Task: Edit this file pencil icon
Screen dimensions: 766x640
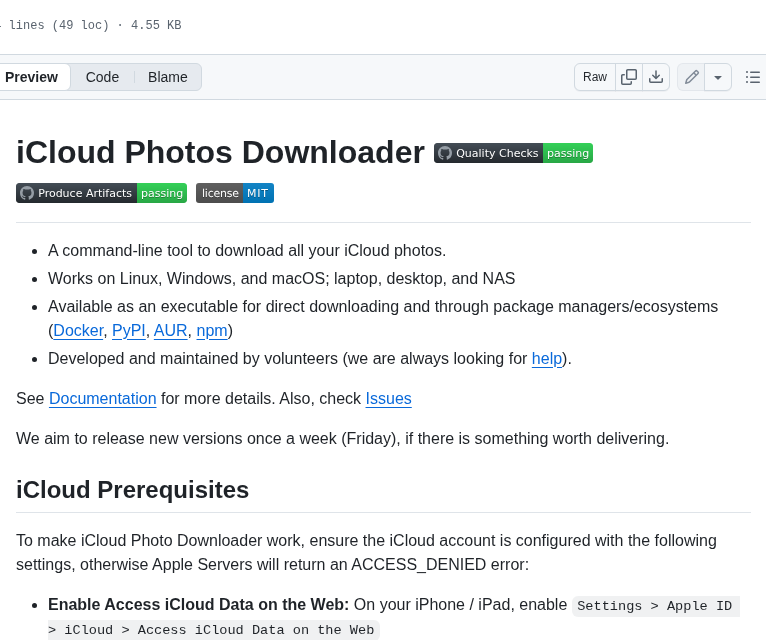Action: 691,77
